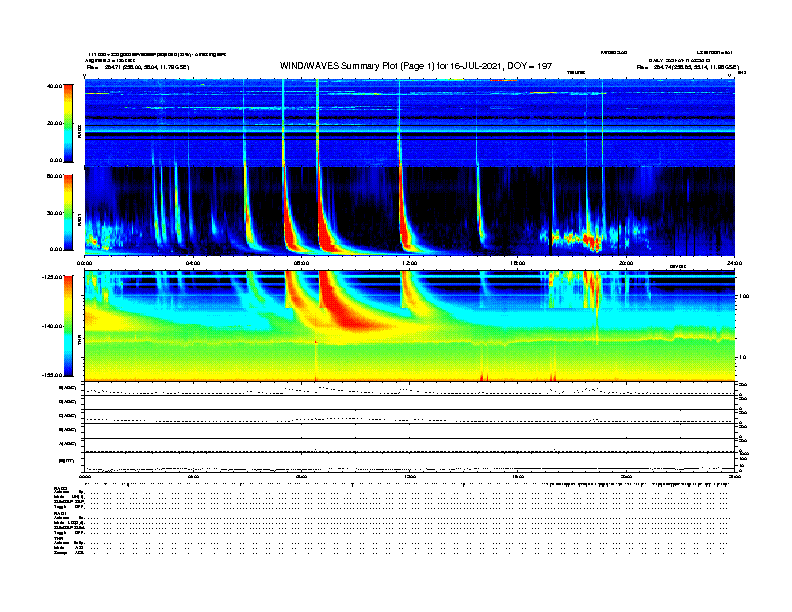792x612 pixels.
Task: Click the 04:00 tick label below RAD1 spectrogram
Action: pyautogui.click(x=193, y=263)
